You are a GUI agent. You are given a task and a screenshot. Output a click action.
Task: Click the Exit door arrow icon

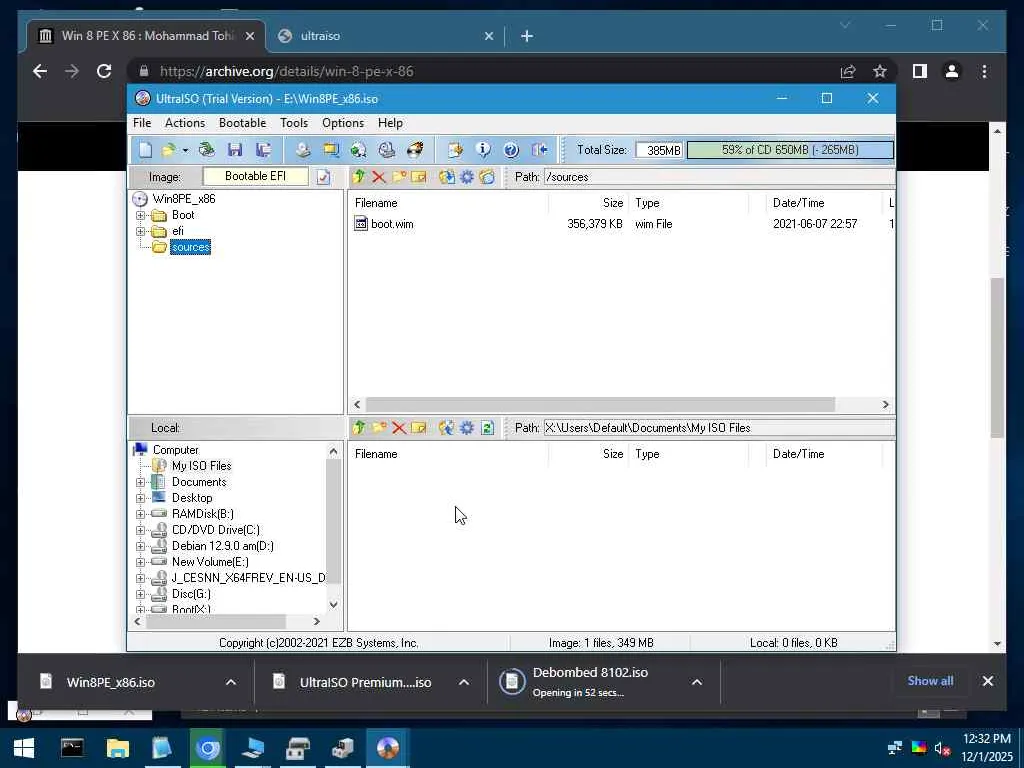[x=539, y=150]
